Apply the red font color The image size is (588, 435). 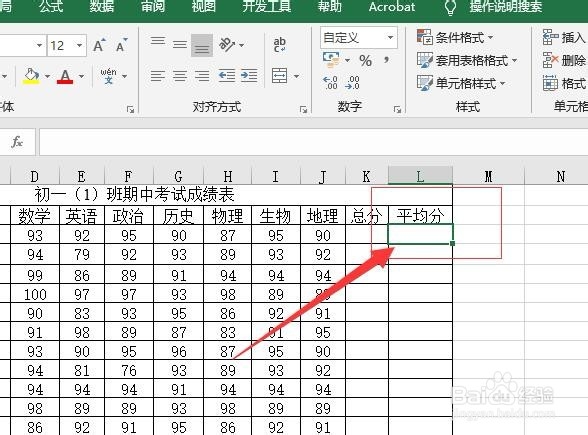pyautogui.click(x=65, y=76)
